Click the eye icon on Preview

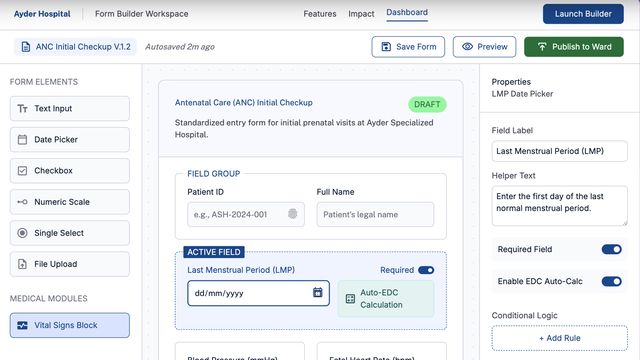click(x=467, y=47)
